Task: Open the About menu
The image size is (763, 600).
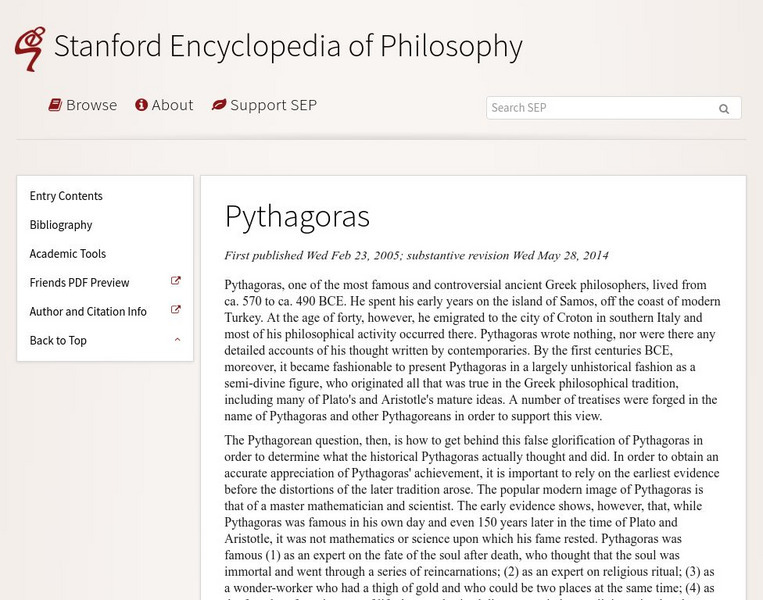Action: pos(172,105)
